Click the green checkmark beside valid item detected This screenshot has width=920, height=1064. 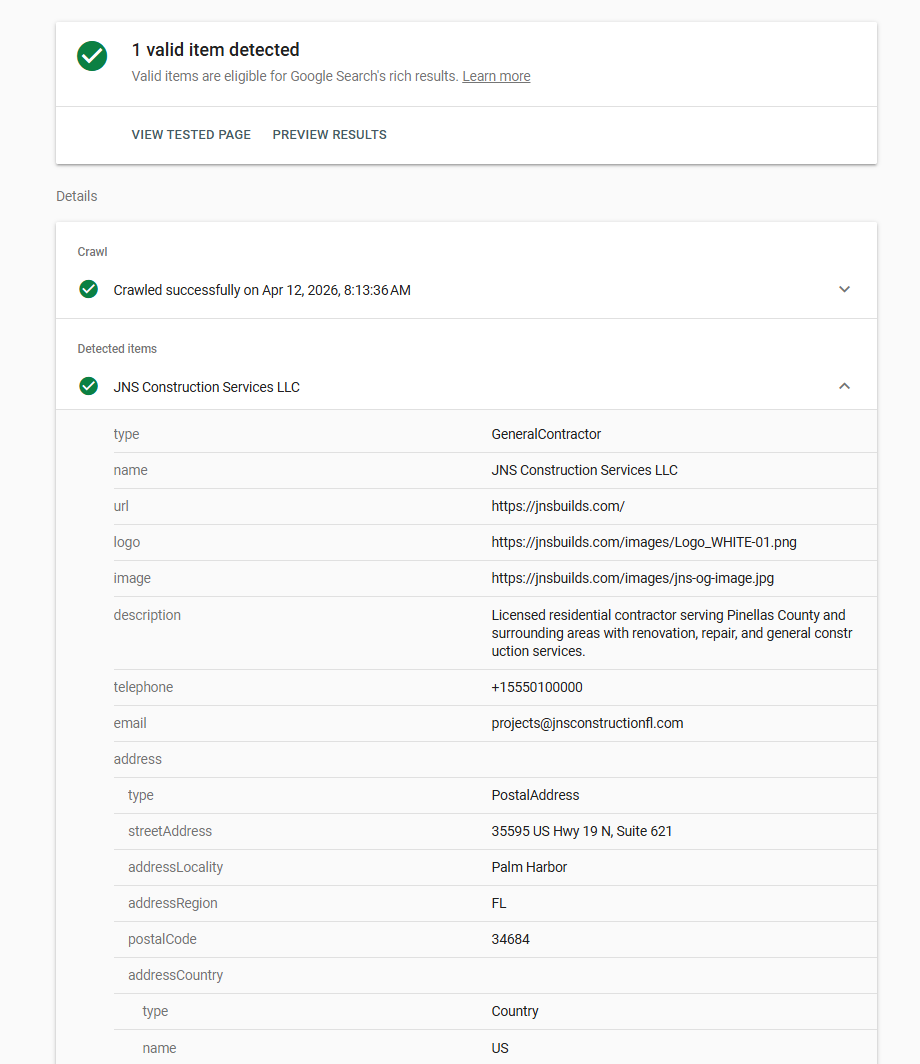point(92,57)
